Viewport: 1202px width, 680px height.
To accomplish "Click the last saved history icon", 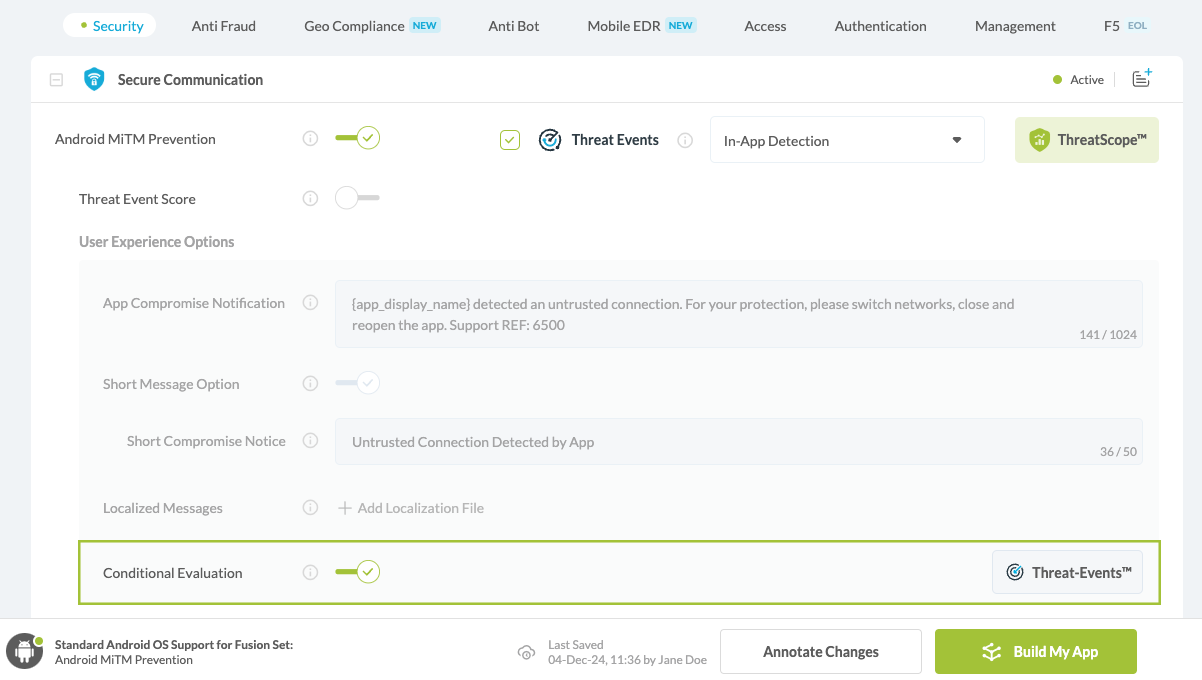I will pos(526,652).
